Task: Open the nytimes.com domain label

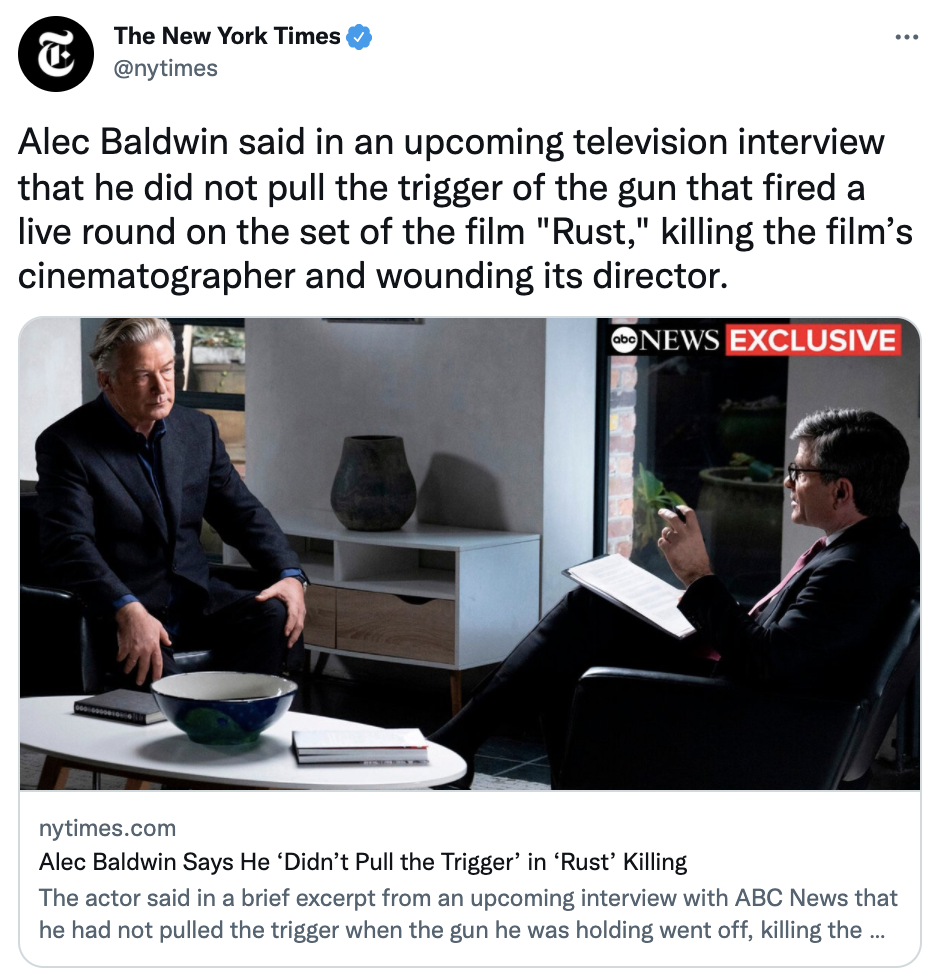Action: coord(108,828)
